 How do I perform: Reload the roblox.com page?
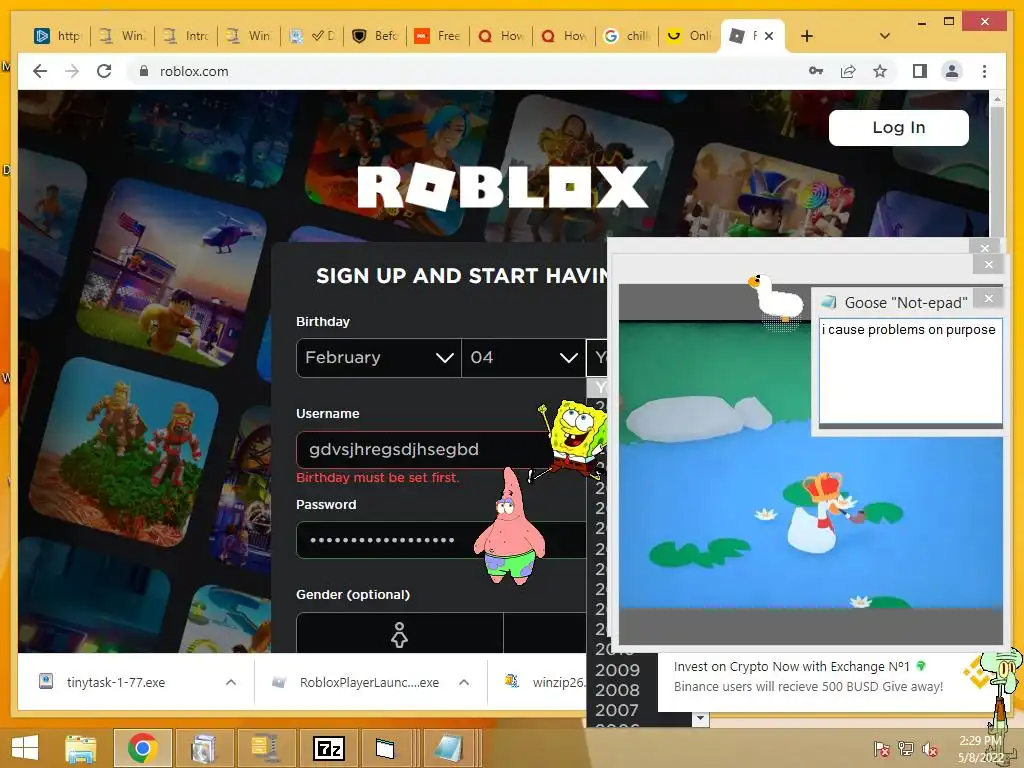pos(104,71)
